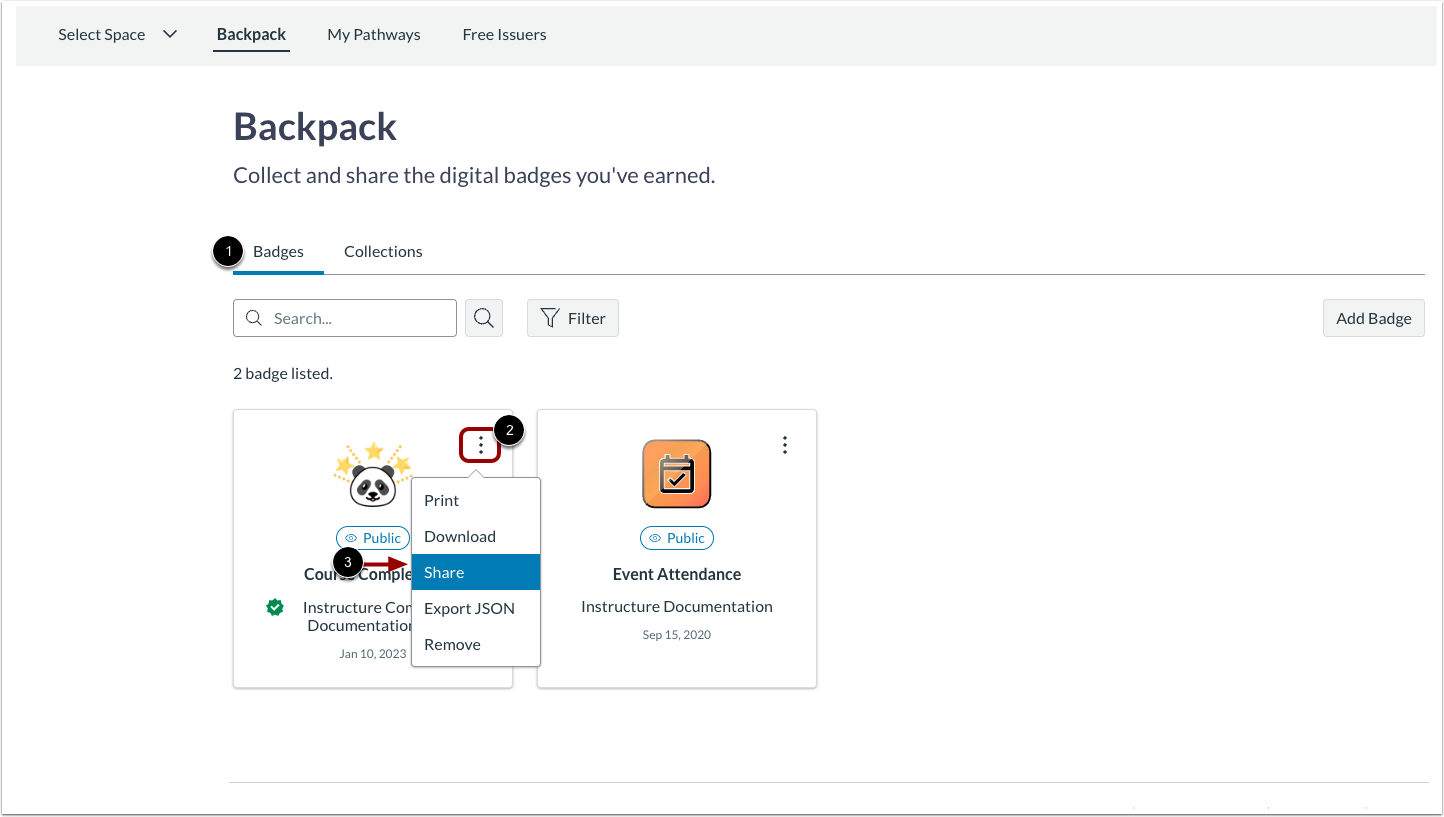Expand the Select Space dropdown
The image size is (1444, 817).
pyautogui.click(x=117, y=34)
